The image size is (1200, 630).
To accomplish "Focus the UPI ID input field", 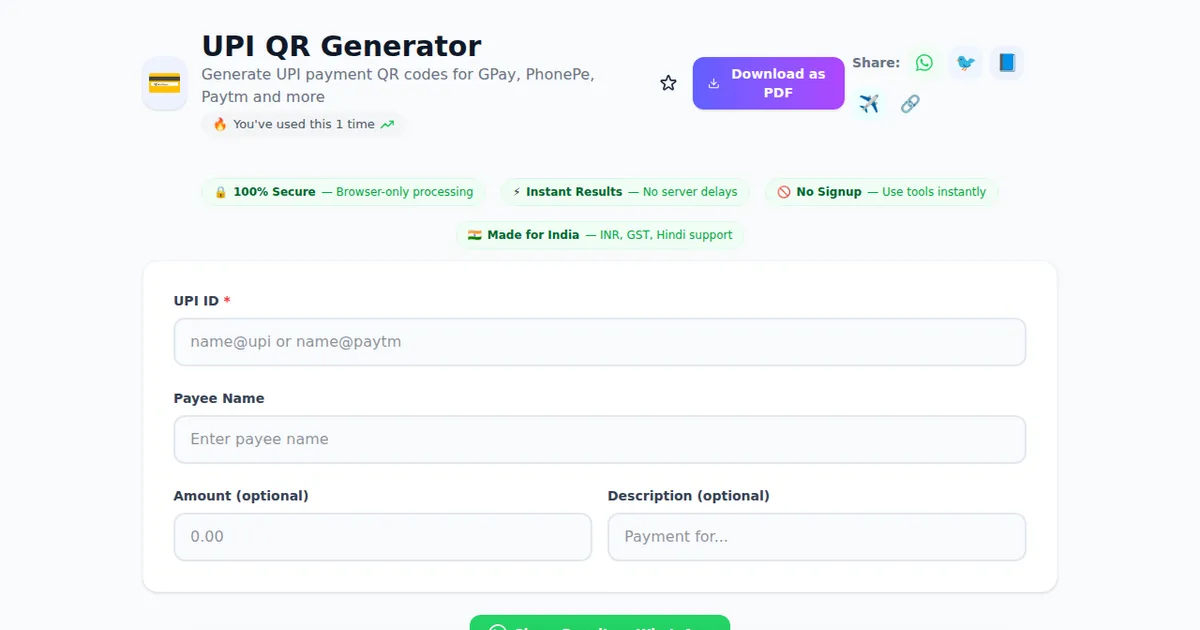I will tap(600, 341).
